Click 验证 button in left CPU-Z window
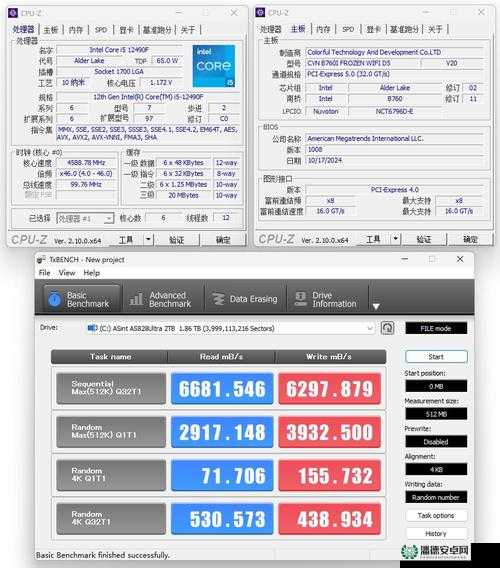Image resolution: width=500 pixels, height=568 pixels. tap(176, 240)
